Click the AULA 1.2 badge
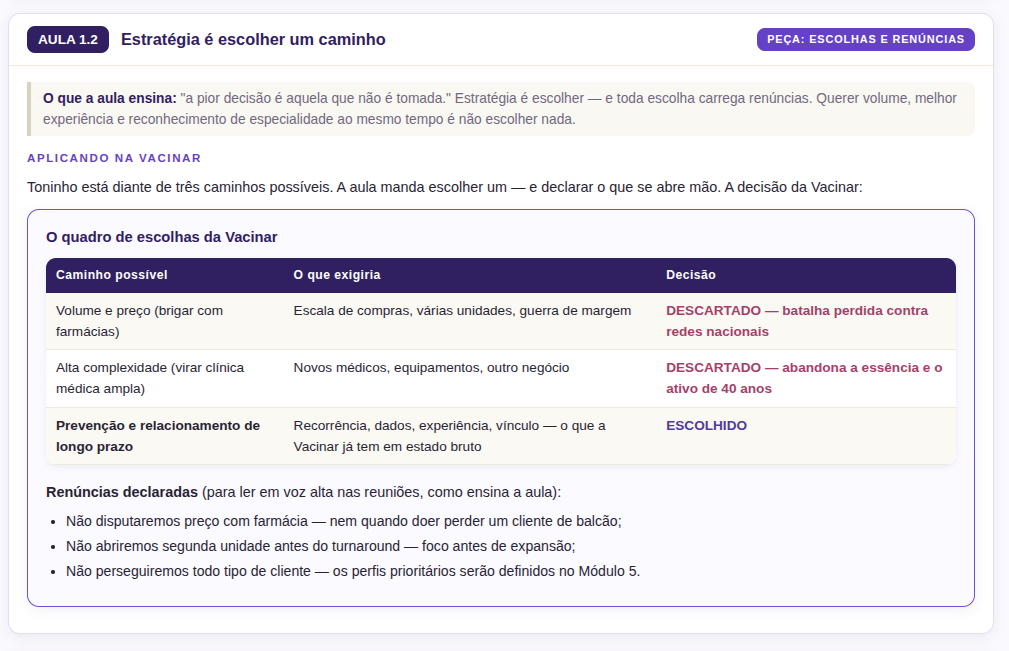Image resolution: width=1009 pixels, height=651 pixels. click(68, 39)
